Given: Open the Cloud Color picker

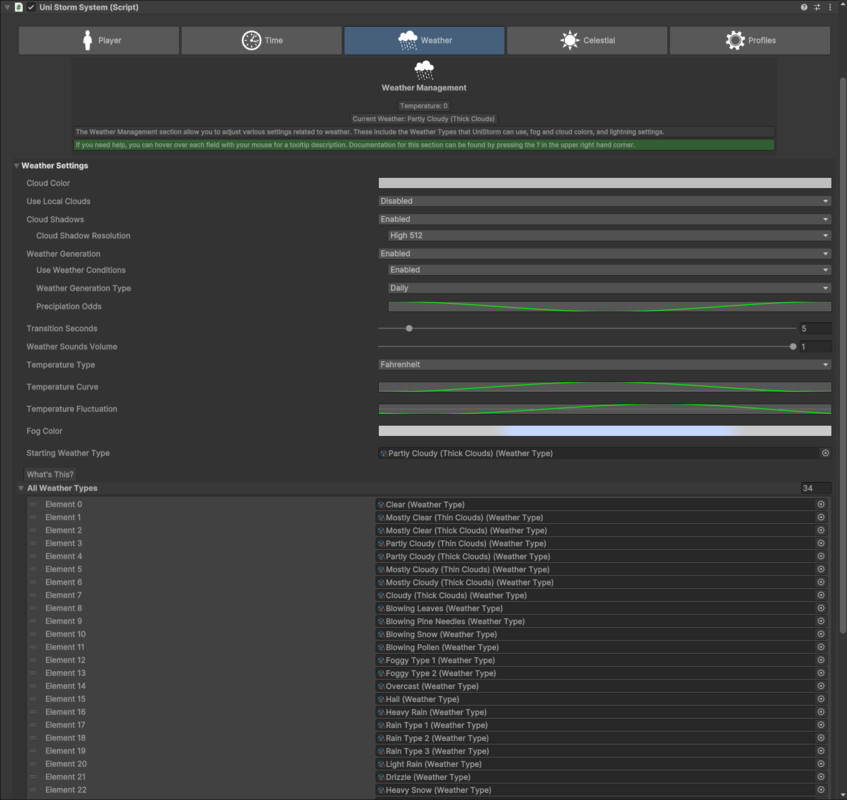Looking at the screenshot, I should (x=604, y=183).
